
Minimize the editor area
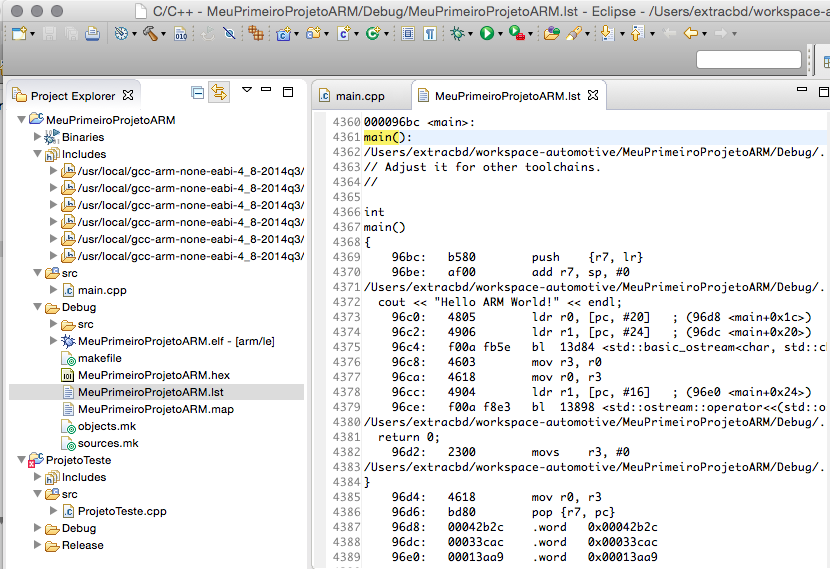(802, 90)
